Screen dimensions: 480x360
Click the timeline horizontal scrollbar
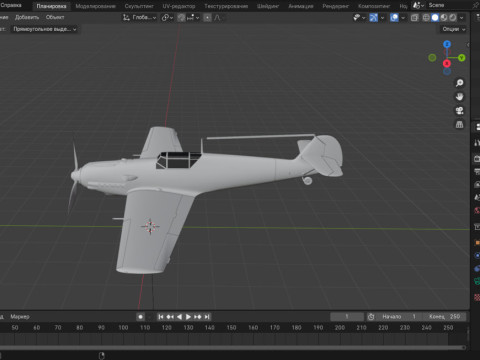[x=232, y=347]
